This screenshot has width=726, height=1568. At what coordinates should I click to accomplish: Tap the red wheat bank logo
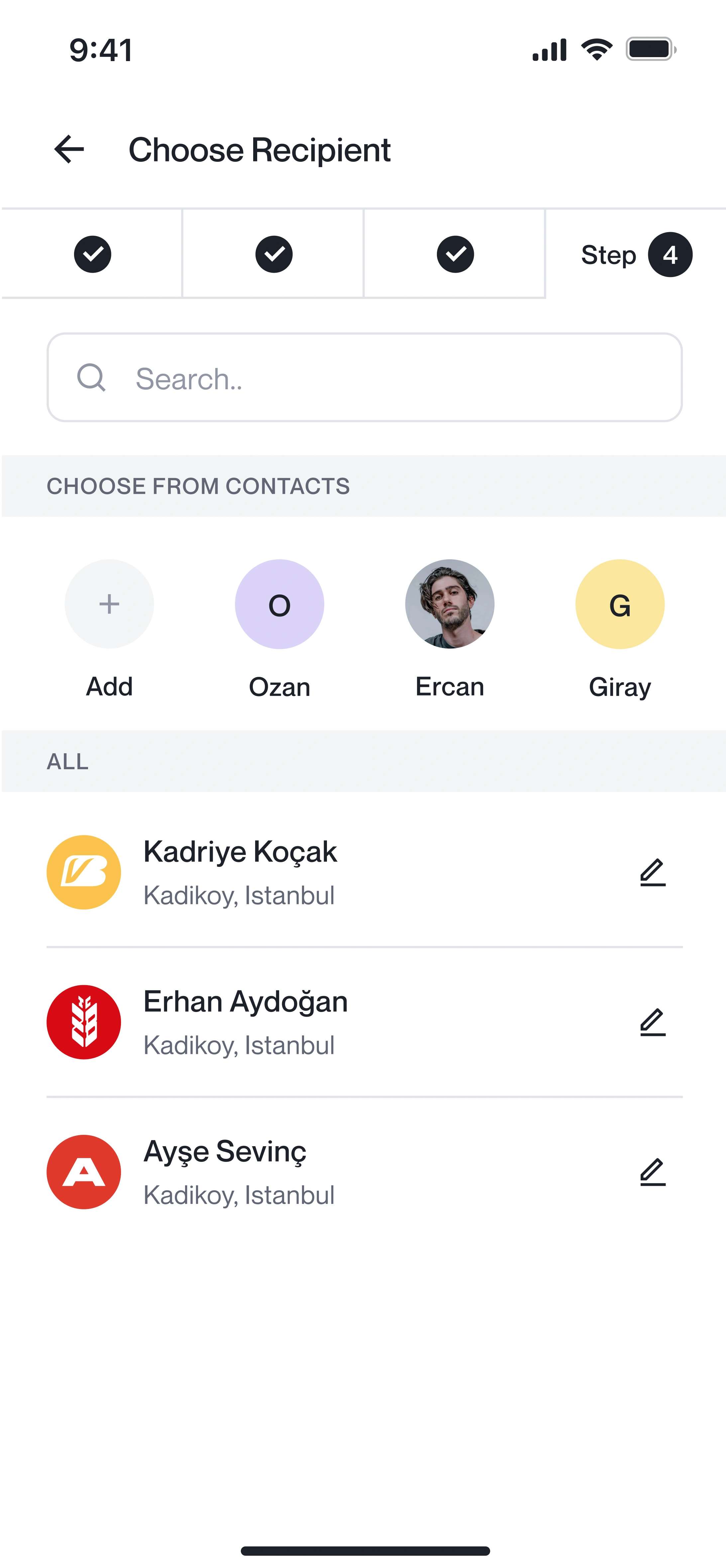tap(84, 1022)
